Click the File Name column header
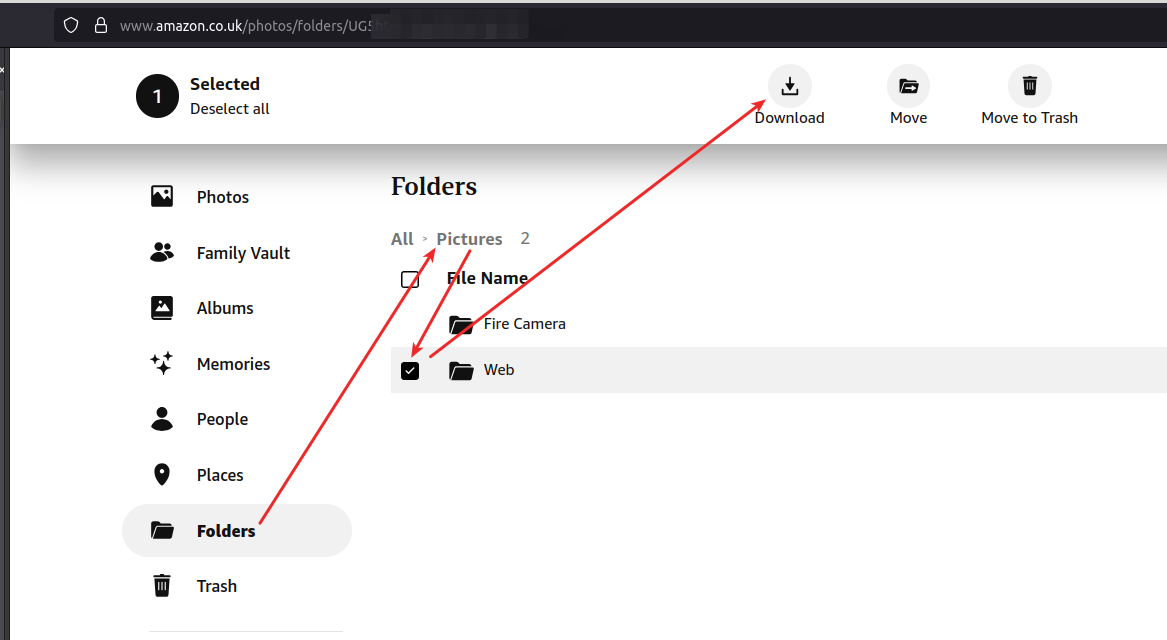Screen dimensions: 1167x640 (487, 278)
